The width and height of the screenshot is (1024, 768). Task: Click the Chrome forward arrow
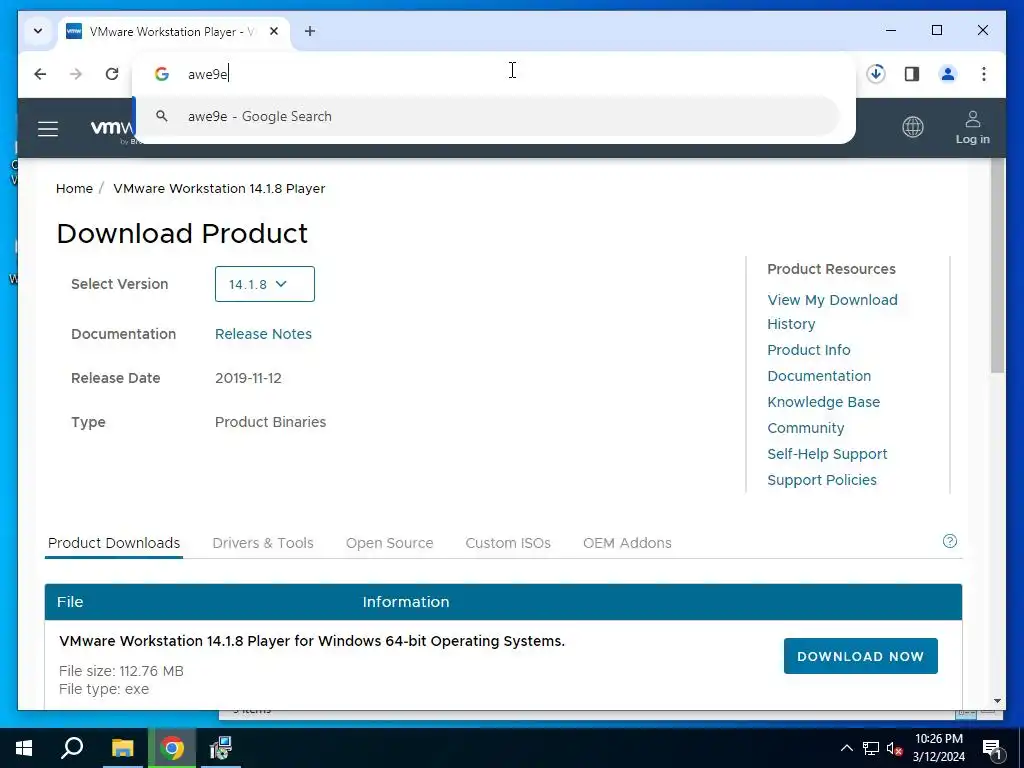click(76, 74)
